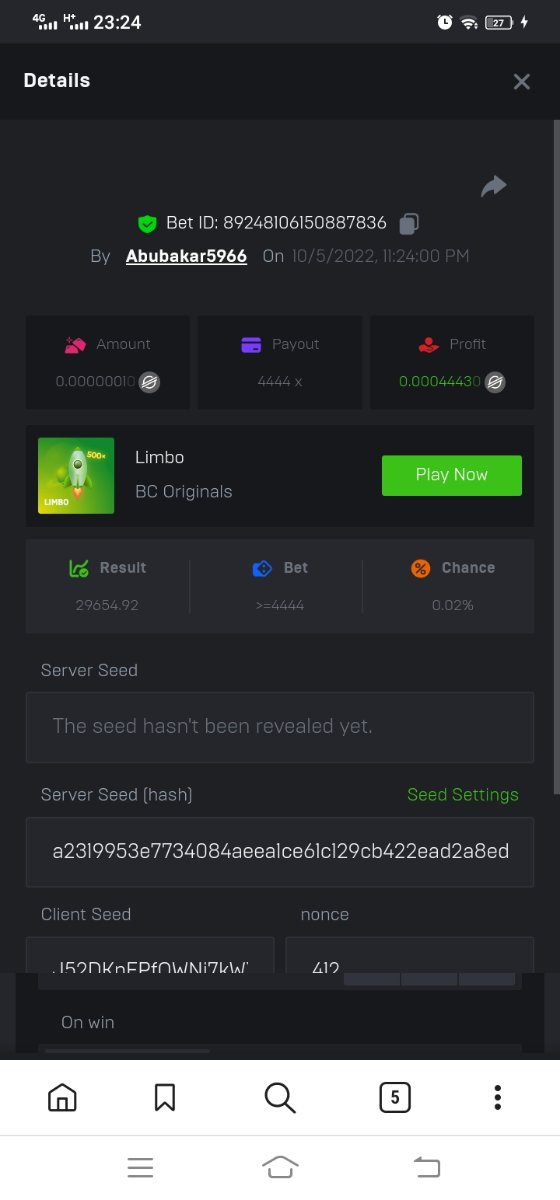Open Seed Settings link
This screenshot has height=1200, width=560.
[463, 795]
